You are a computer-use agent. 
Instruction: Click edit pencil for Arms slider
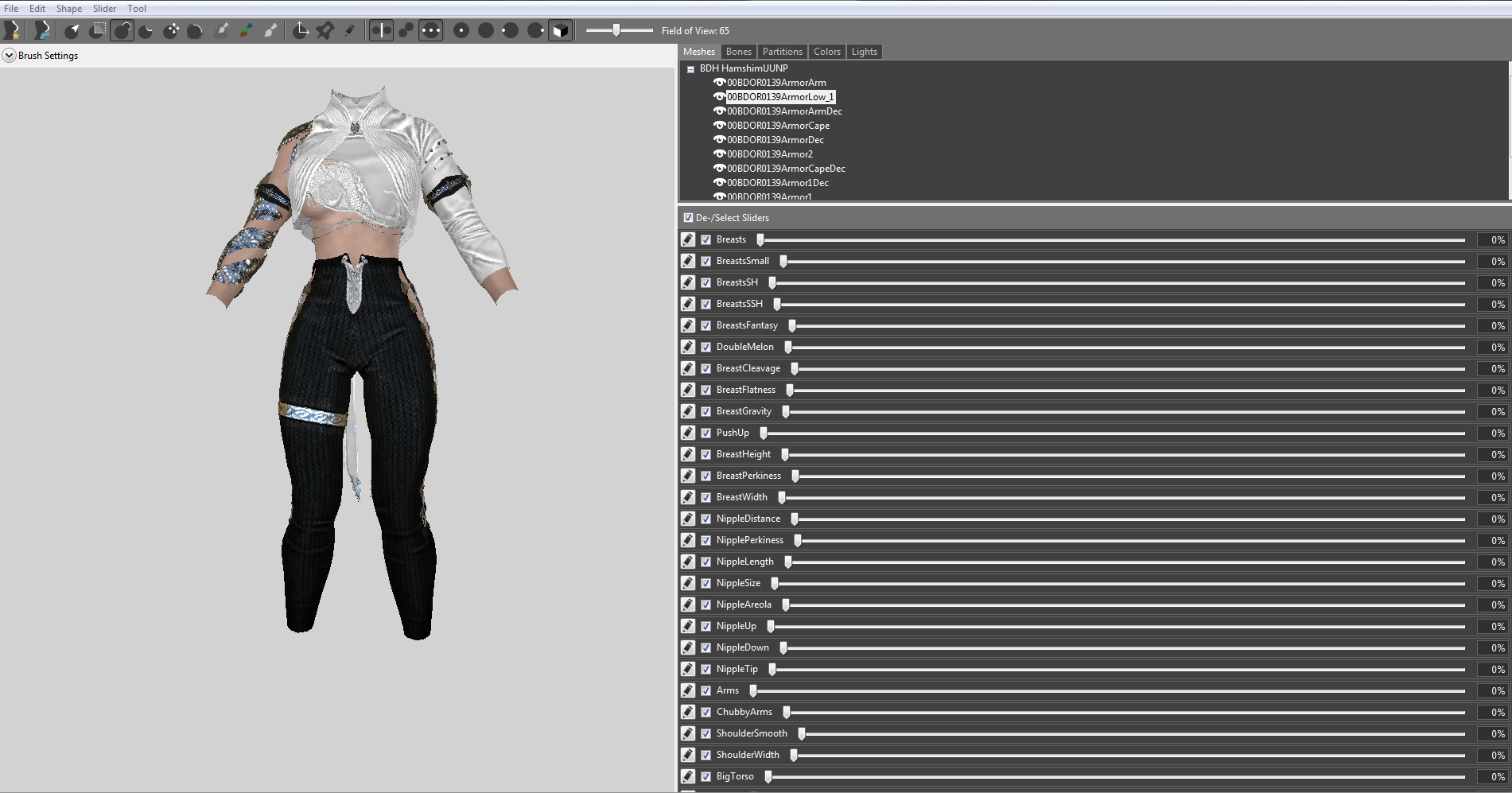(x=688, y=690)
